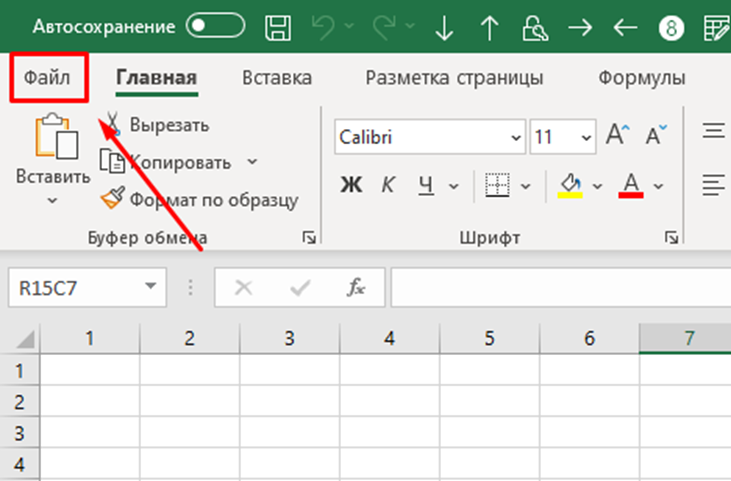This screenshot has height=481, width=731.
Task: Click the down arrow quick access icon
Action: 444,28
